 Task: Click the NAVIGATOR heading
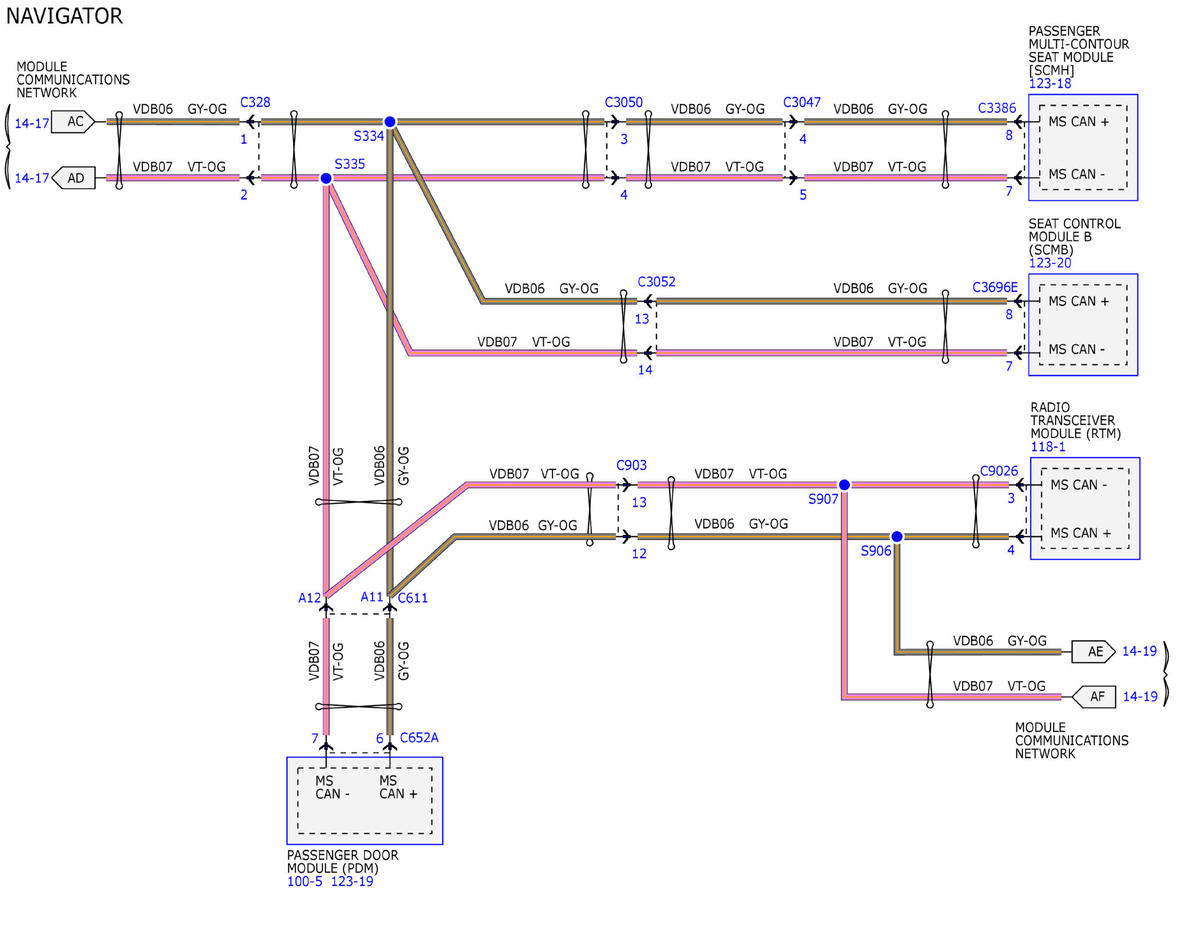pos(65,16)
